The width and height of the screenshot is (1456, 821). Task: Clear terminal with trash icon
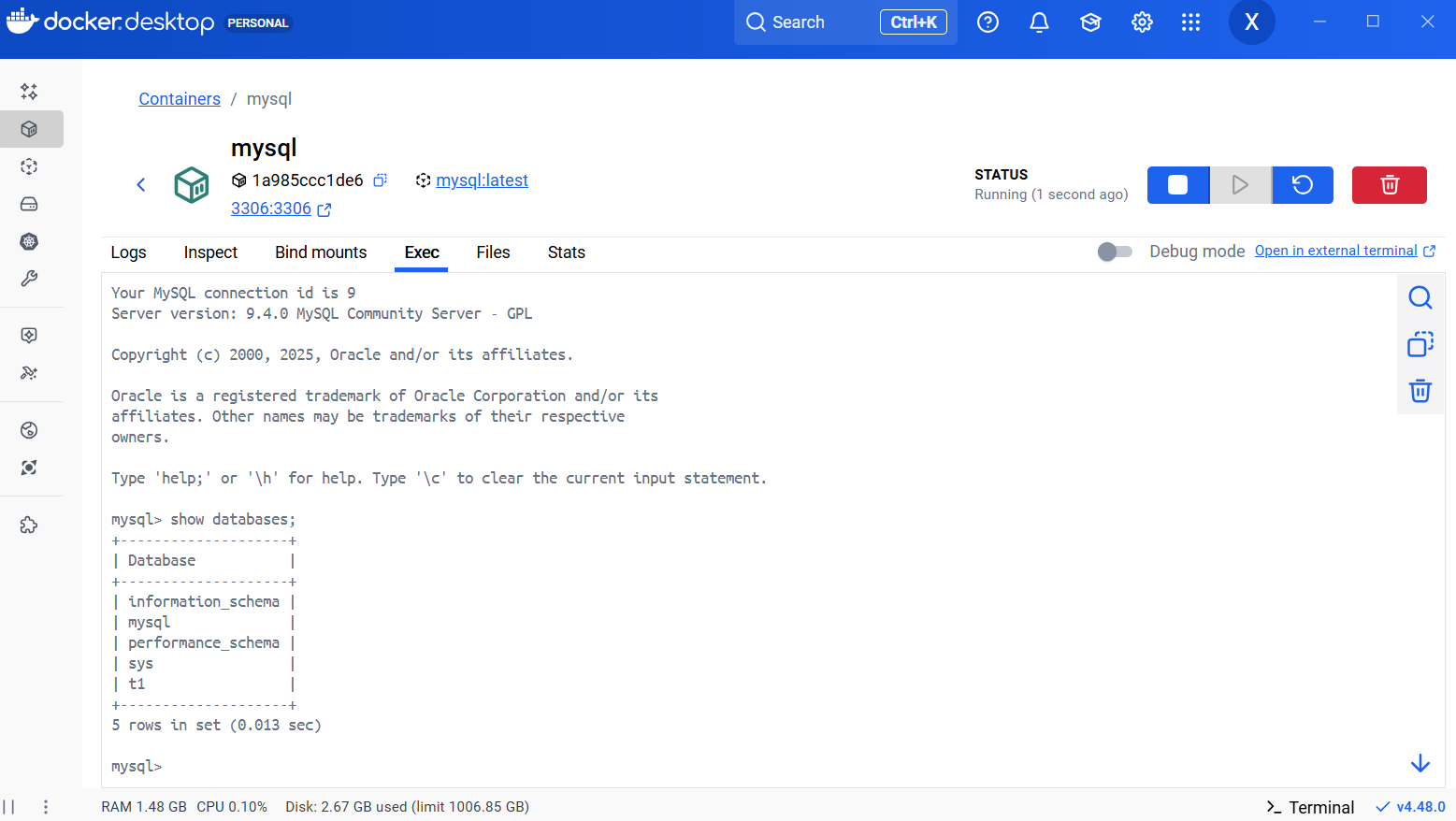(x=1420, y=391)
